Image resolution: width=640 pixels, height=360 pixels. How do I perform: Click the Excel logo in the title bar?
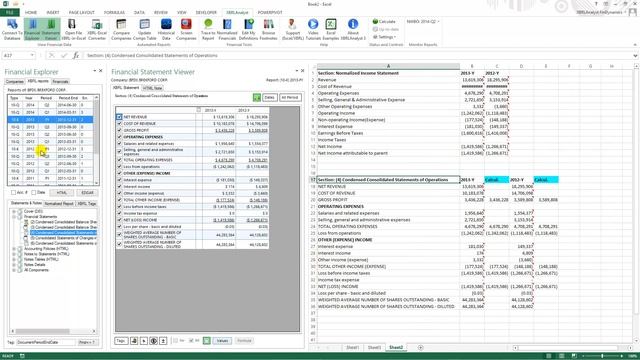coord(6,4)
